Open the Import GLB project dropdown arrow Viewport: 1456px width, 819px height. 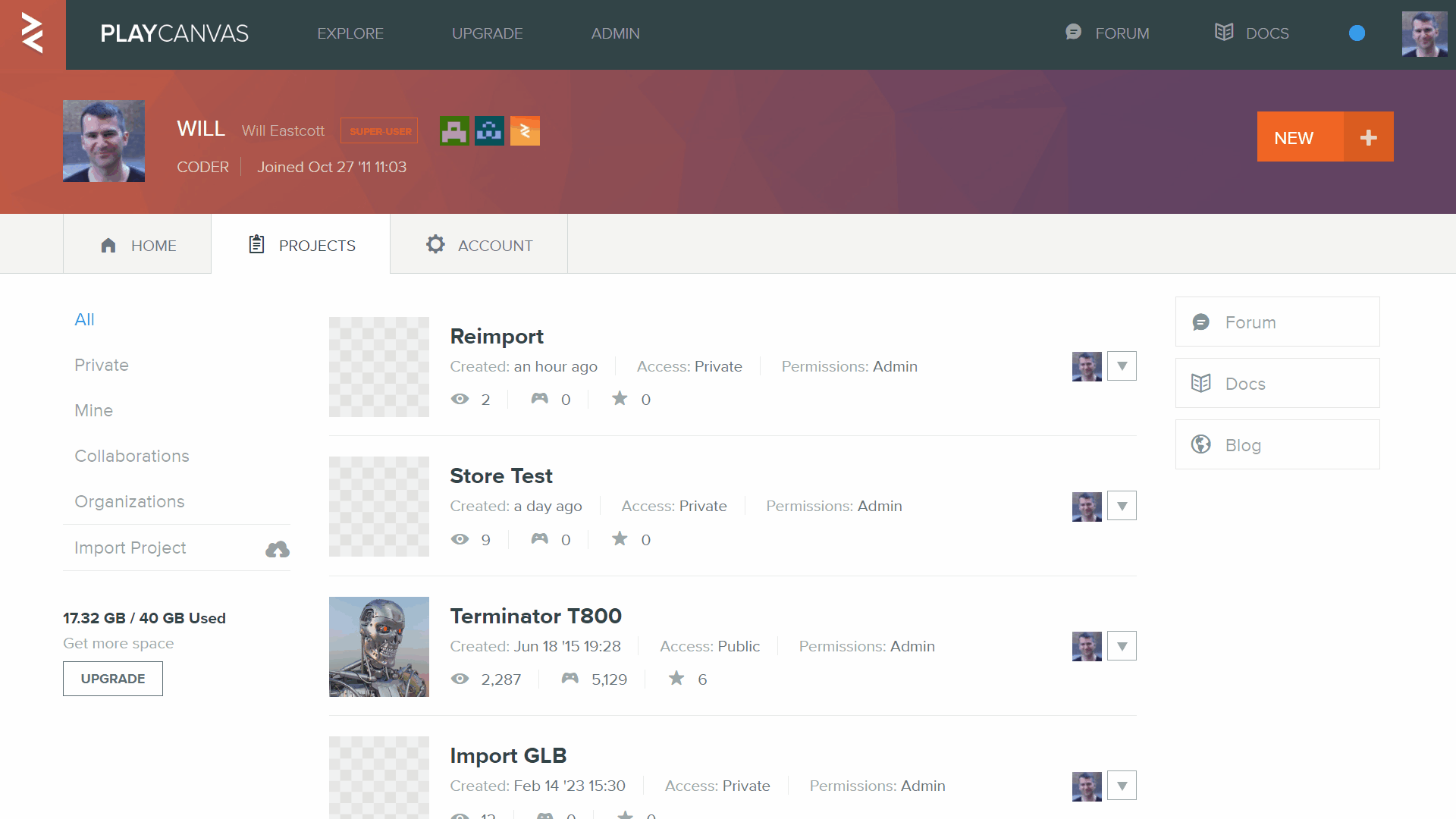point(1122,786)
